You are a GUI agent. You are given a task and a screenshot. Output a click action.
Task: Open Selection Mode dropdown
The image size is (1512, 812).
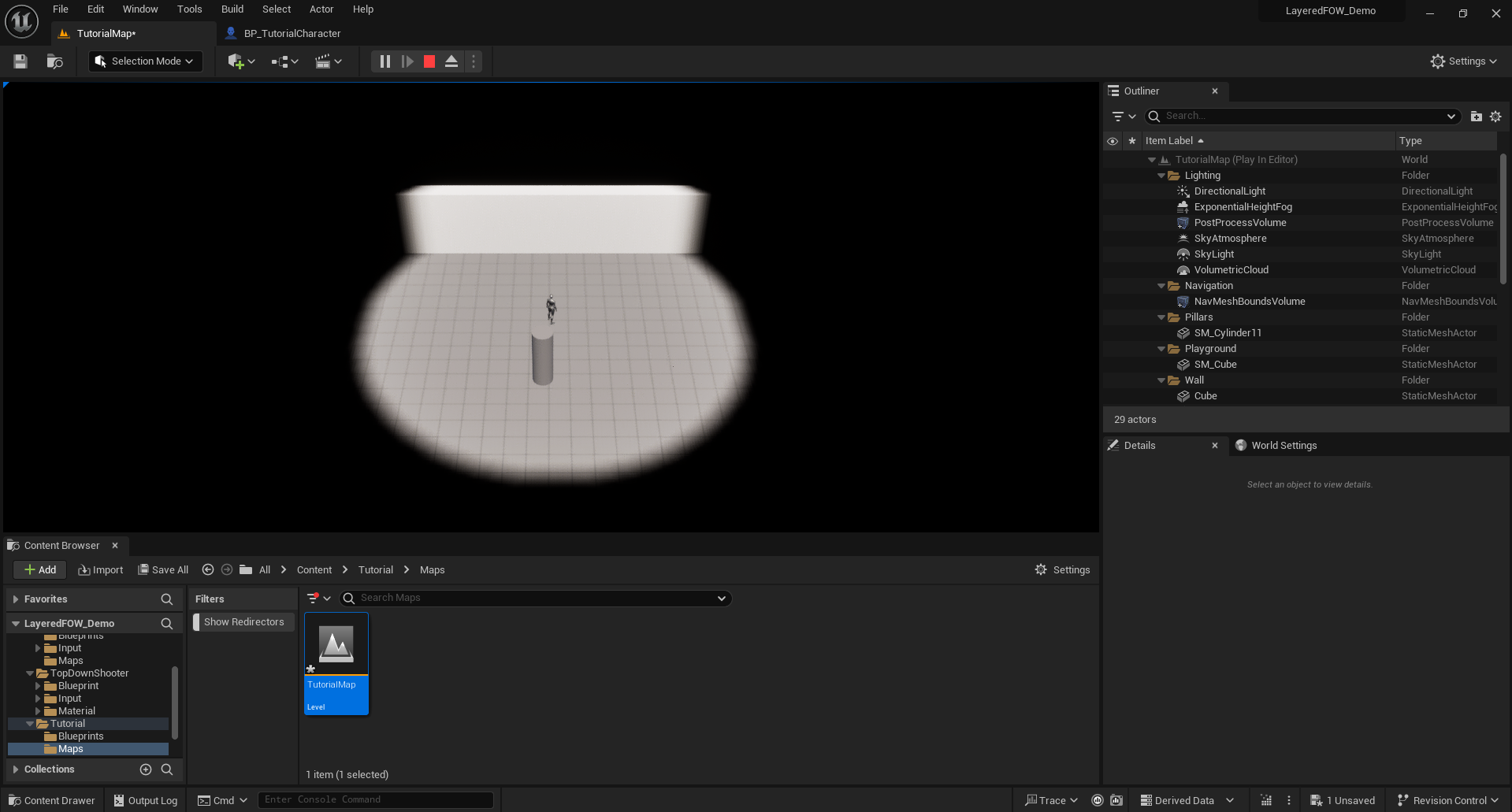(145, 61)
